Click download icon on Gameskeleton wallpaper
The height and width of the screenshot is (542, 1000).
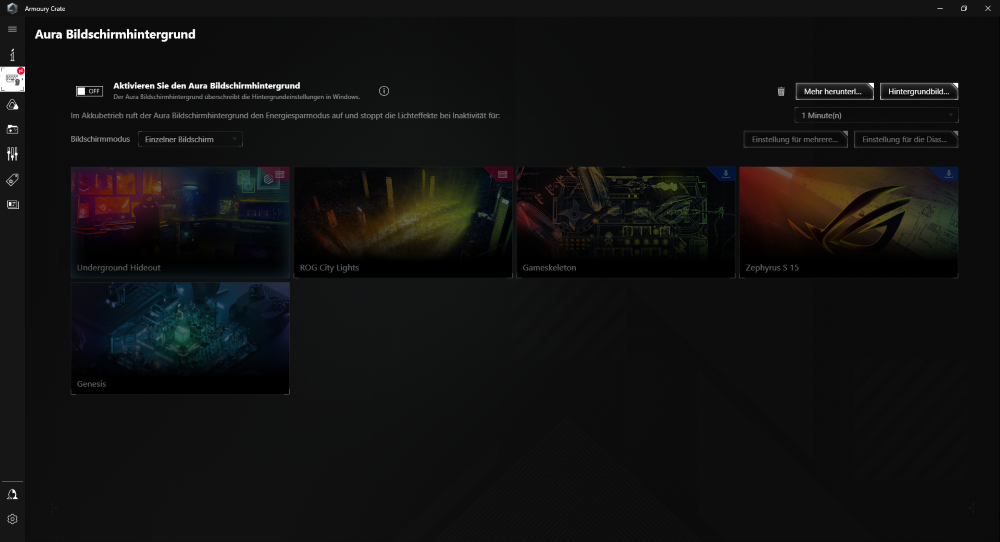tap(726, 173)
